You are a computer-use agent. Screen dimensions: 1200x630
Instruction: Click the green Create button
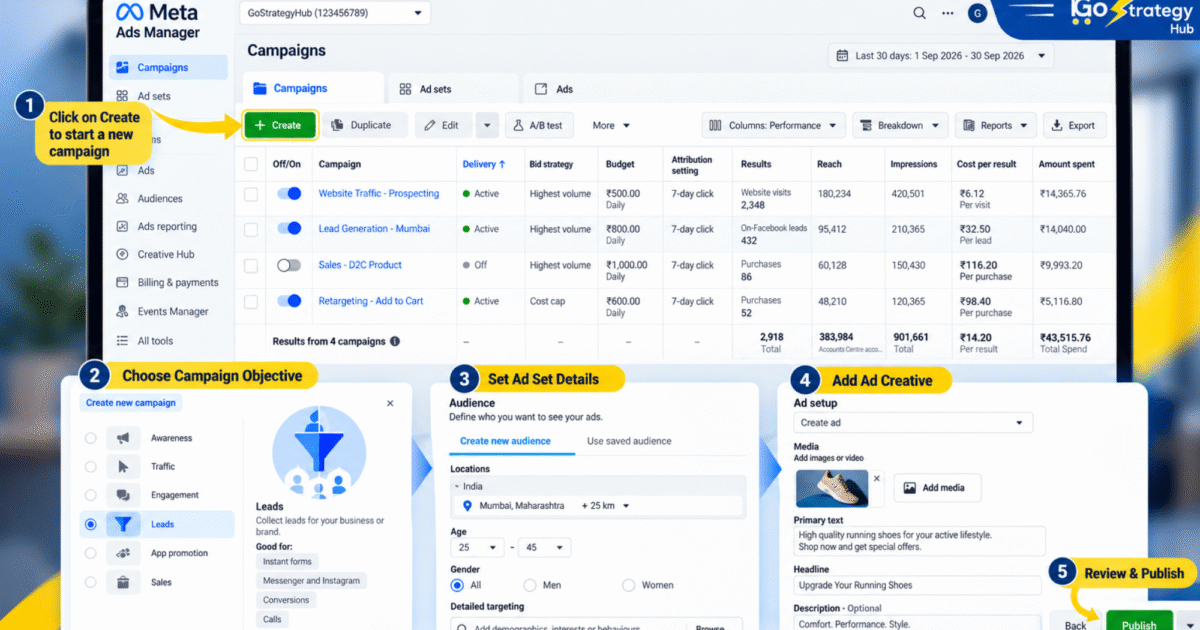tap(279, 125)
